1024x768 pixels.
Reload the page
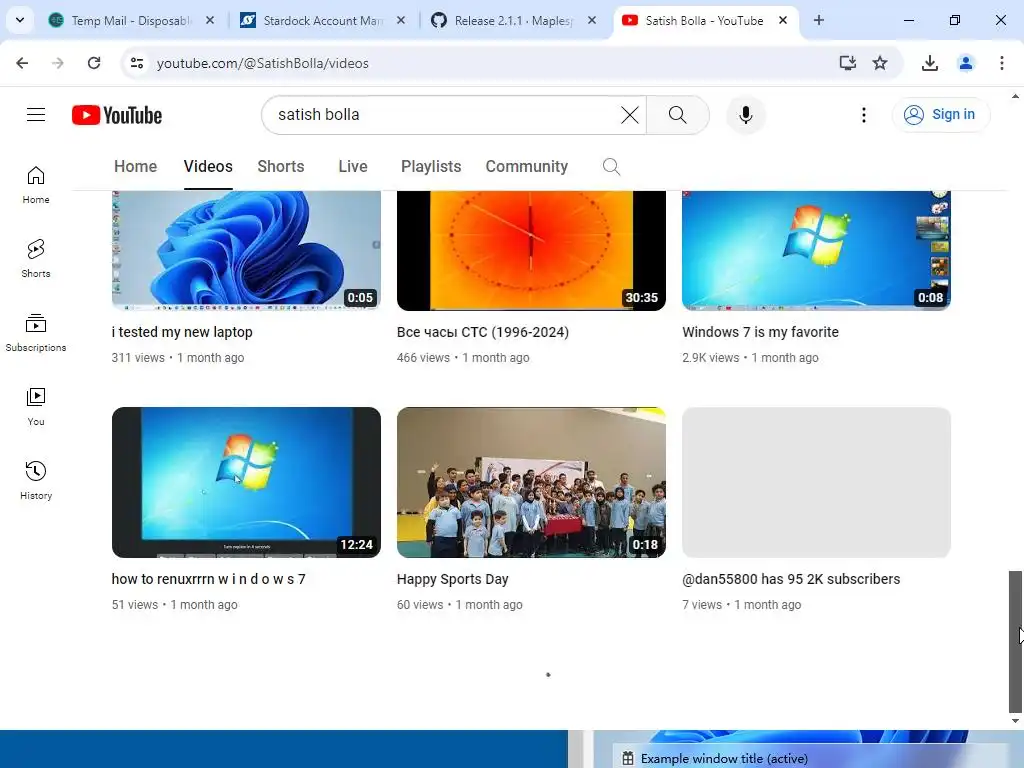(x=94, y=63)
